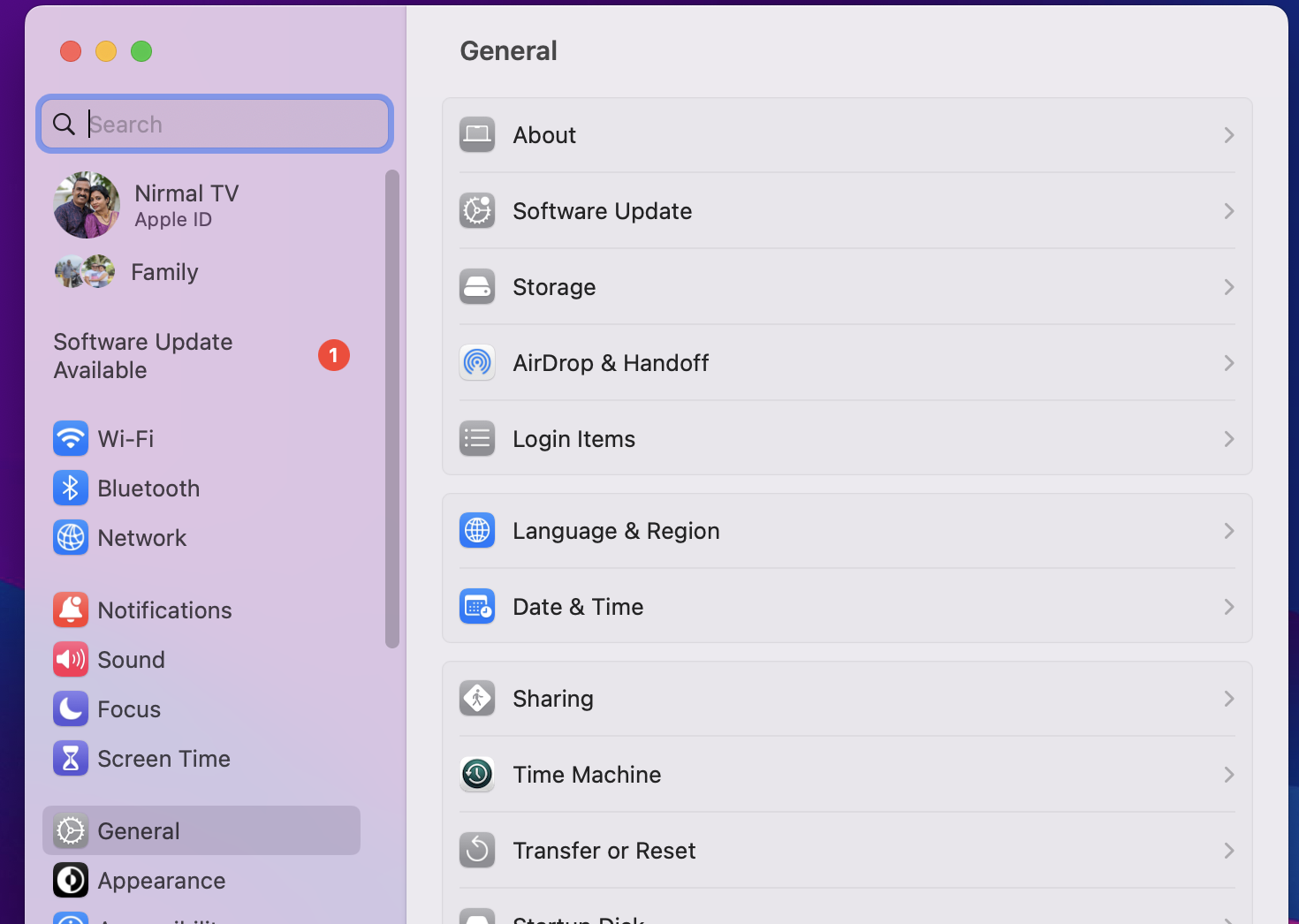Click the Transfer or Reset icon

(477, 851)
